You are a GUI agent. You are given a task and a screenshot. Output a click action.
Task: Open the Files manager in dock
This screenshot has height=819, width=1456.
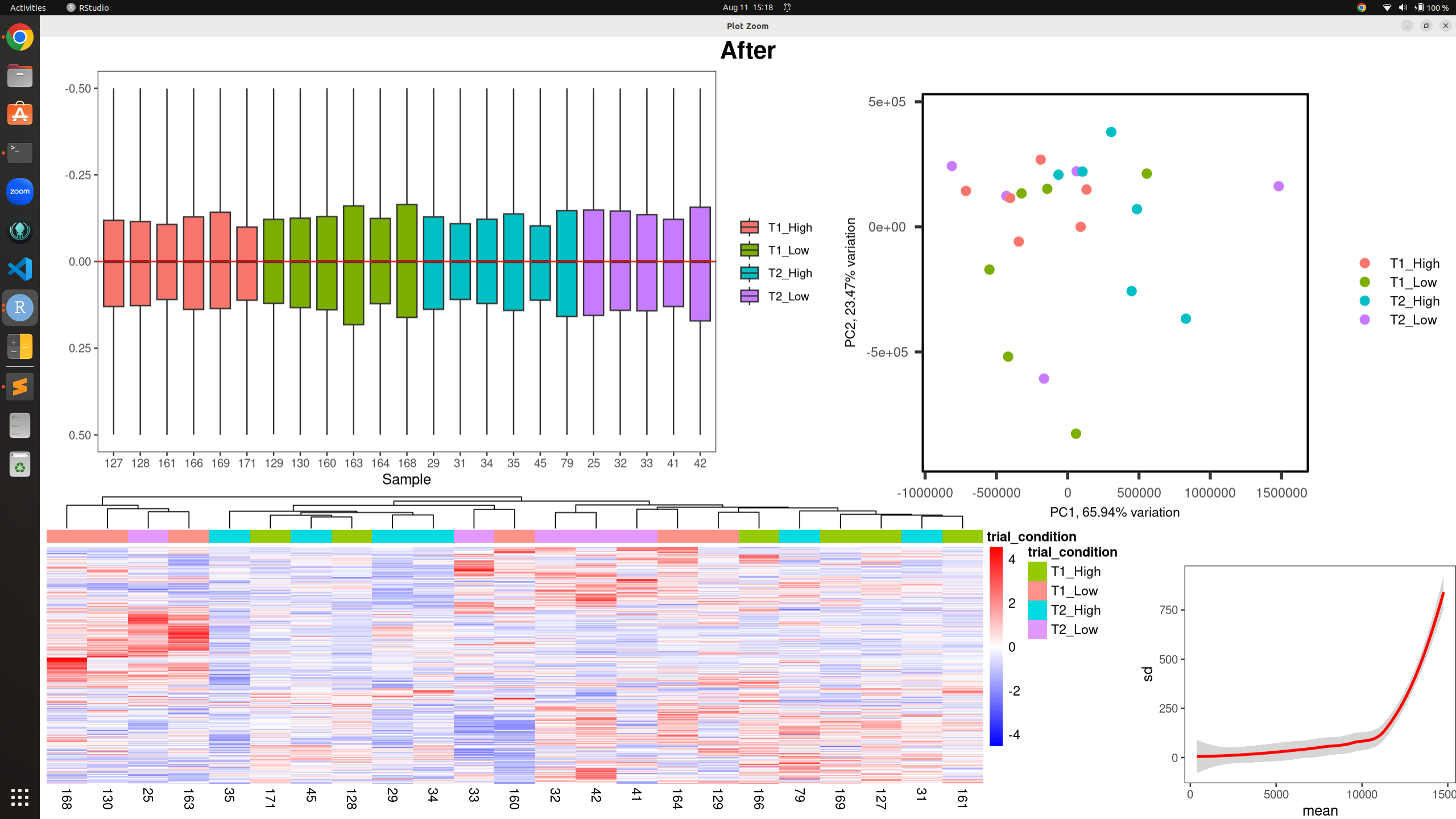[x=20, y=76]
